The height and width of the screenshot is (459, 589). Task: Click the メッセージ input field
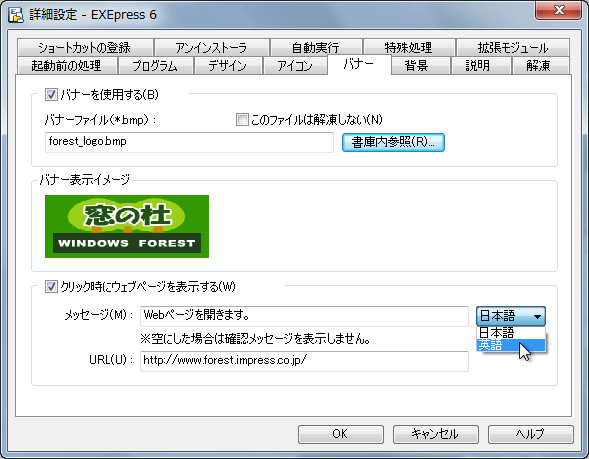point(304,316)
